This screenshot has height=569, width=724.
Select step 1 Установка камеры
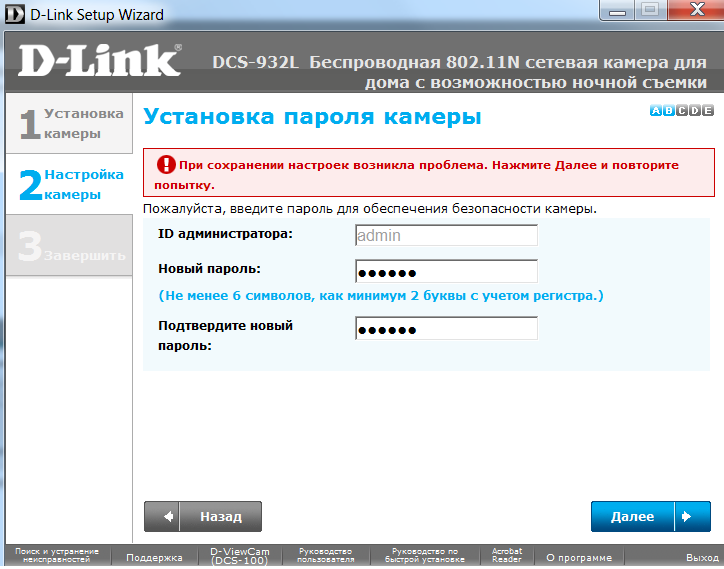coord(69,124)
